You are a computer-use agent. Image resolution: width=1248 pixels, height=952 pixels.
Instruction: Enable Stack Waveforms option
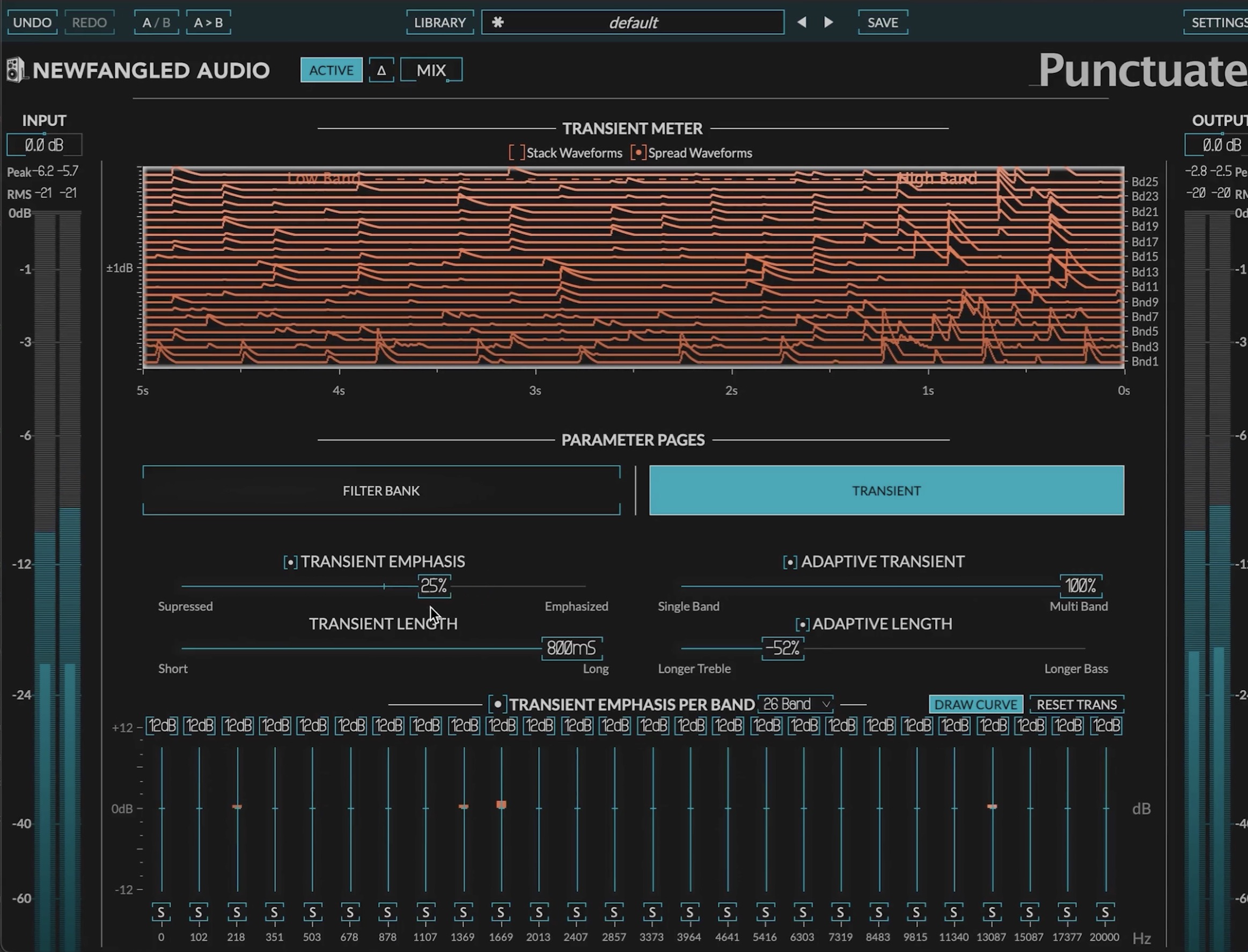516,153
